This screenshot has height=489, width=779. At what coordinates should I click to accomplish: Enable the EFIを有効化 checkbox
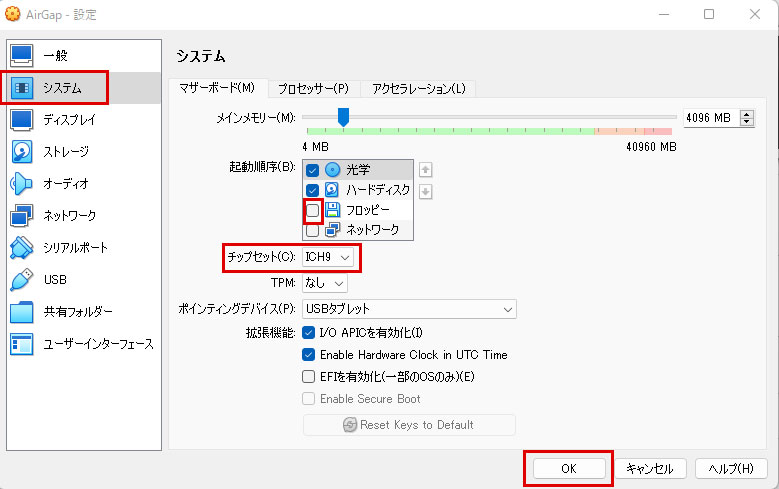(x=309, y=377)
